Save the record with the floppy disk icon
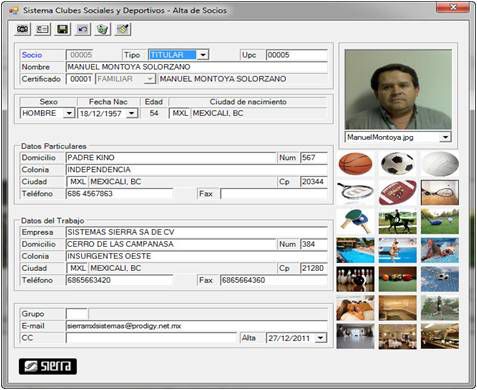 (x=63, y=29)
